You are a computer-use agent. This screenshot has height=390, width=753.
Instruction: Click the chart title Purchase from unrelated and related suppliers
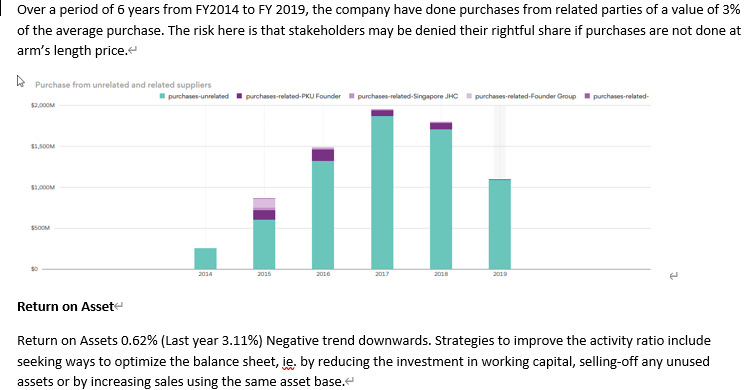pyautogui.click(x=123, y=85)
